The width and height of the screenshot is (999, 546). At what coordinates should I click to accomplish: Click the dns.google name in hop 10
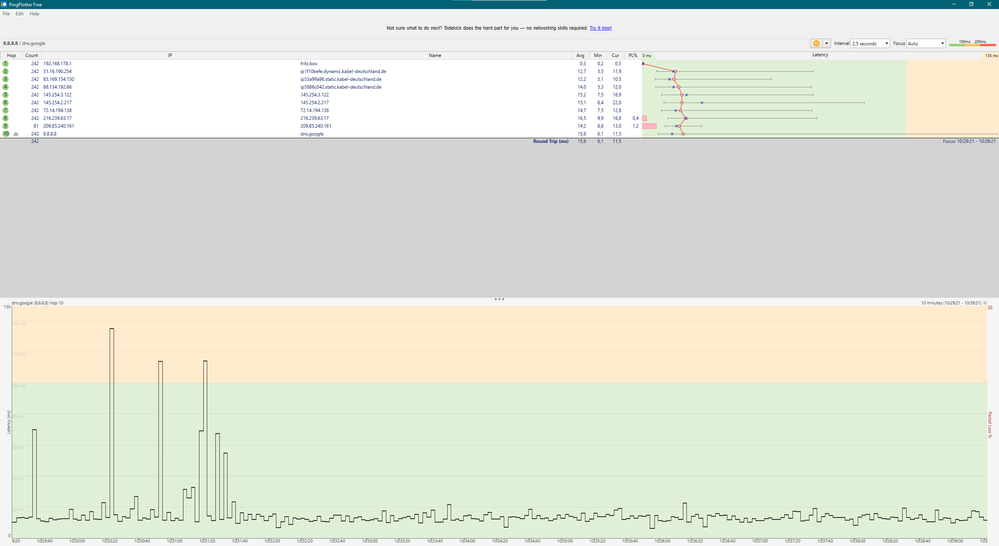pos(312,134)
